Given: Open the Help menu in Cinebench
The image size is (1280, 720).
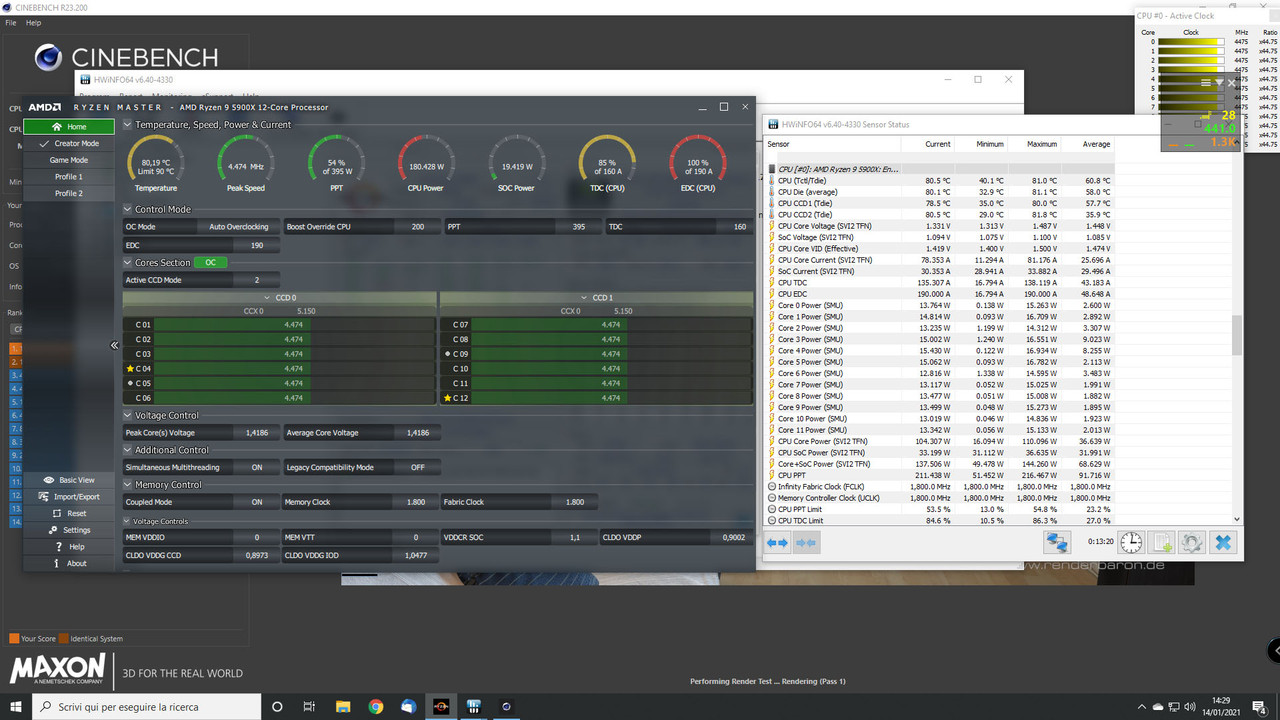Looking at the screenshot, I should click(x=33, y=23).
